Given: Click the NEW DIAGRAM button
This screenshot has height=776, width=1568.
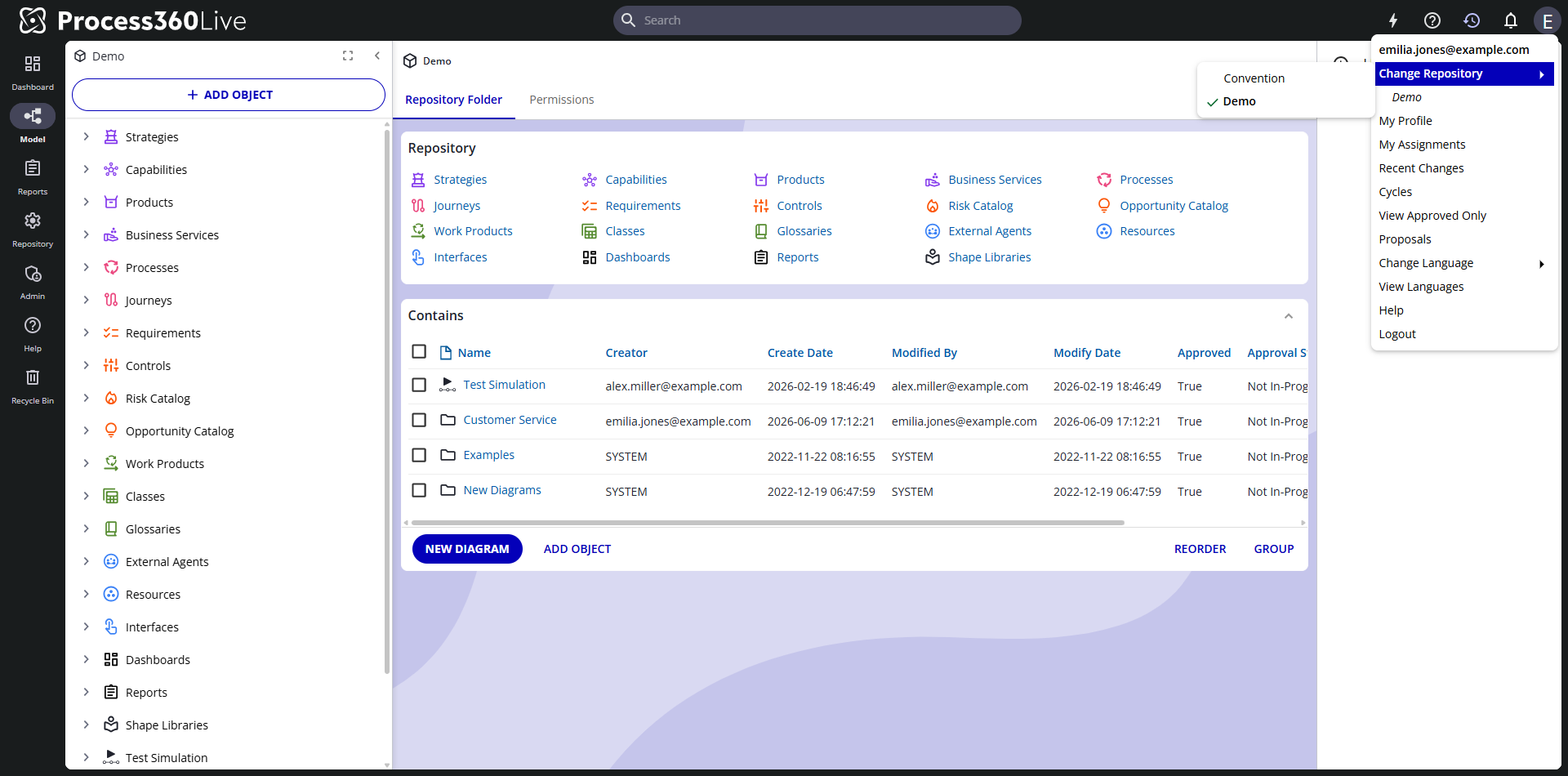Looking at the screenshot, I should click(467, 549).
